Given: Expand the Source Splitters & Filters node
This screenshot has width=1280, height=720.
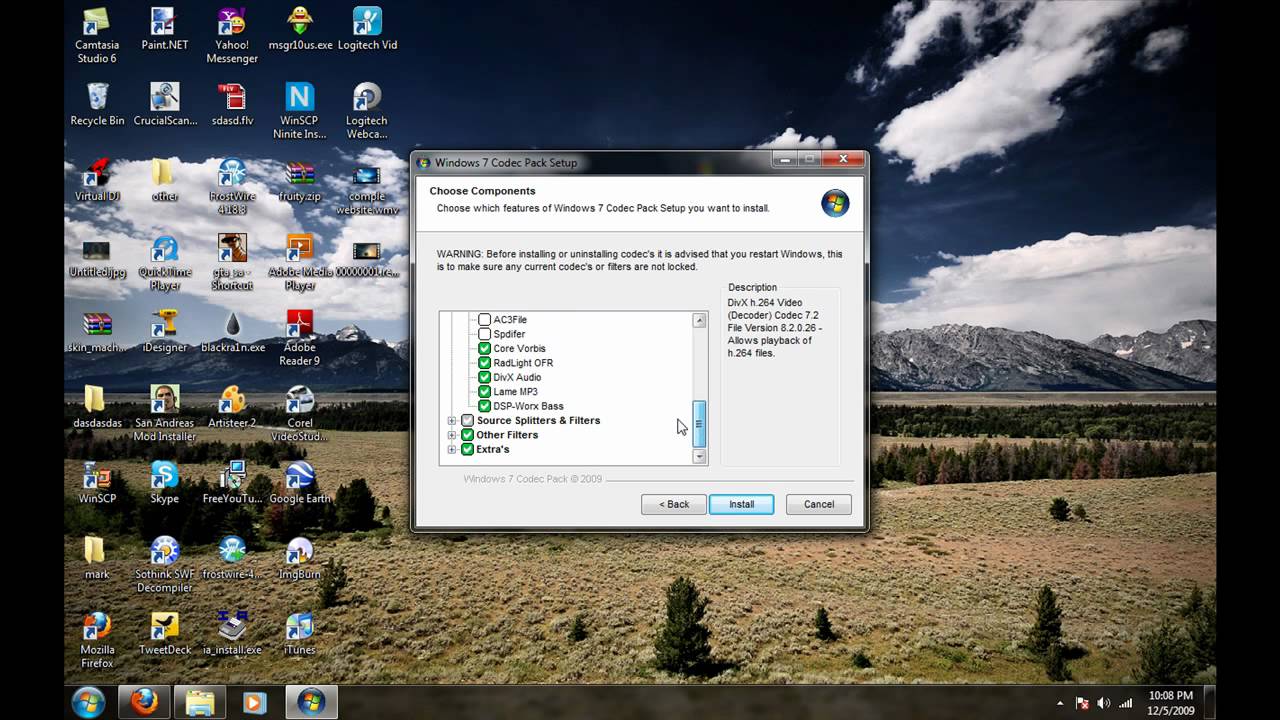Looking at the screenshot, I should click(x=452, y=421).
